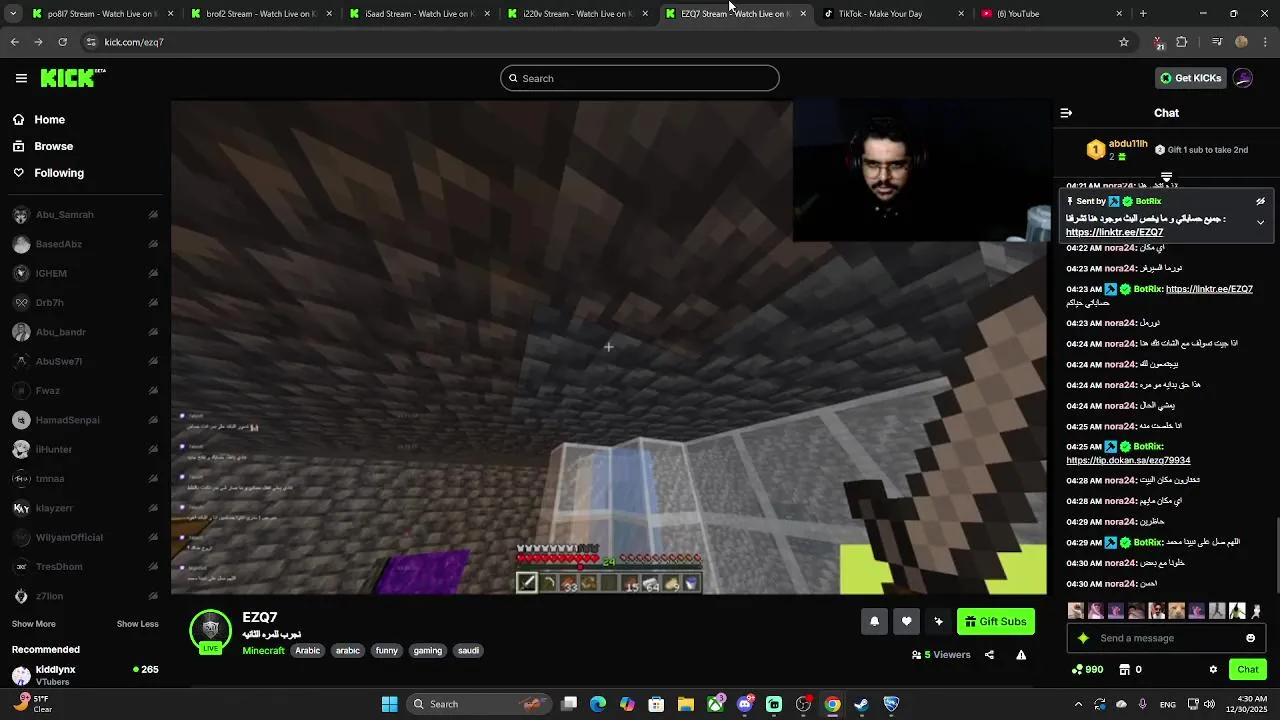Image resolution: width=1280 pixels, height=720 pixels.
Task: Hide the pinned BotRix message
Action: pyautogui.click(x=1260, y=201)
